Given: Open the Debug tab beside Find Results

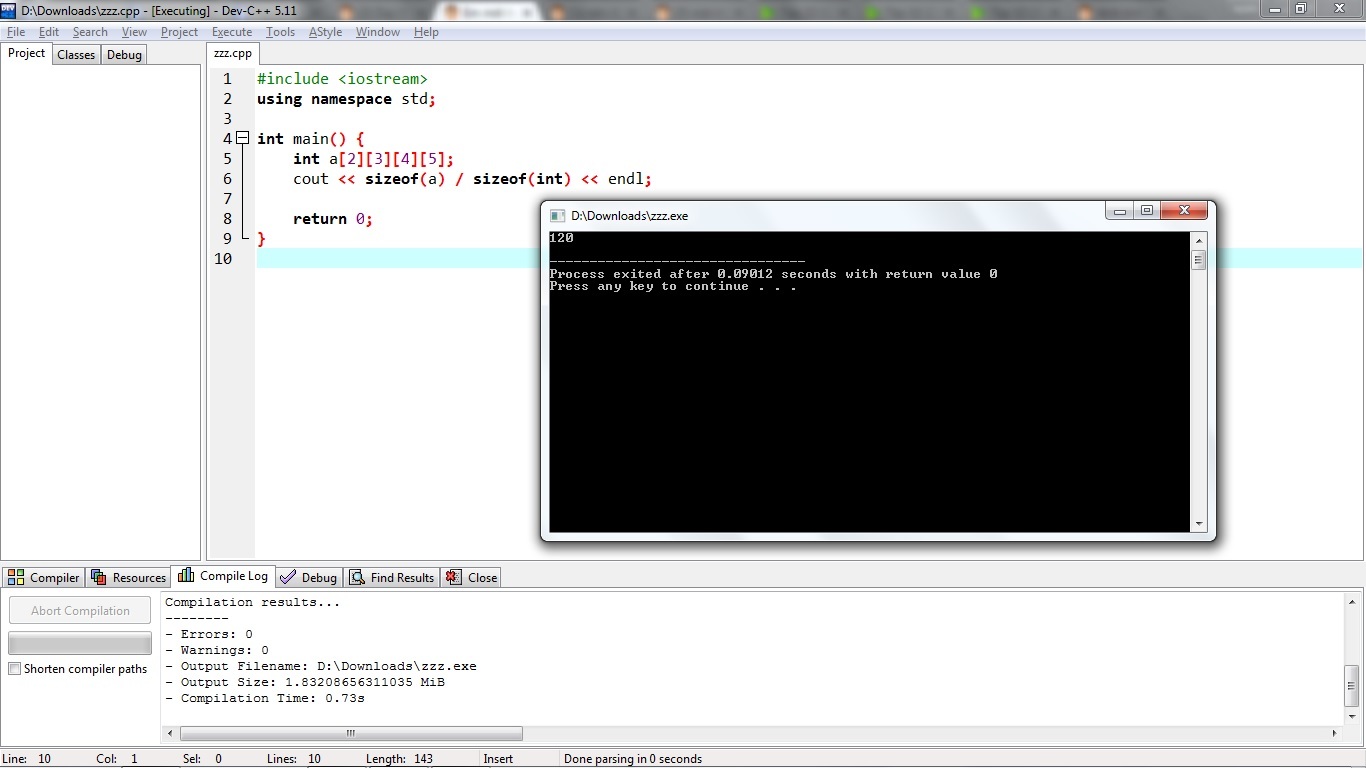Looking at the screenshot, I should click(309, 577).
